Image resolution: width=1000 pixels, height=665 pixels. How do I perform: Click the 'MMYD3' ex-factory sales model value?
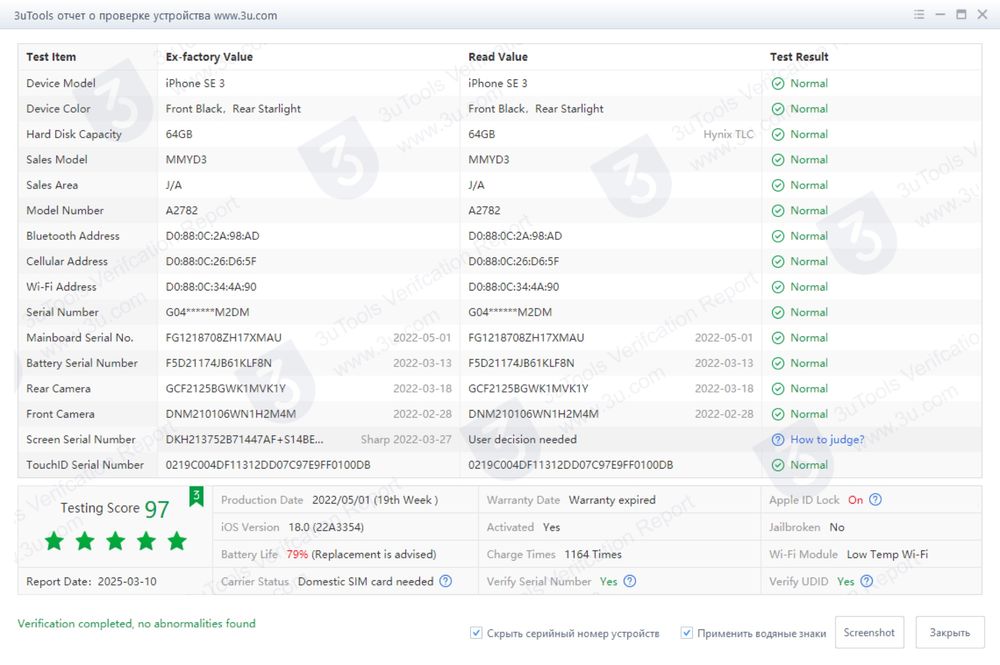point(186,159)
